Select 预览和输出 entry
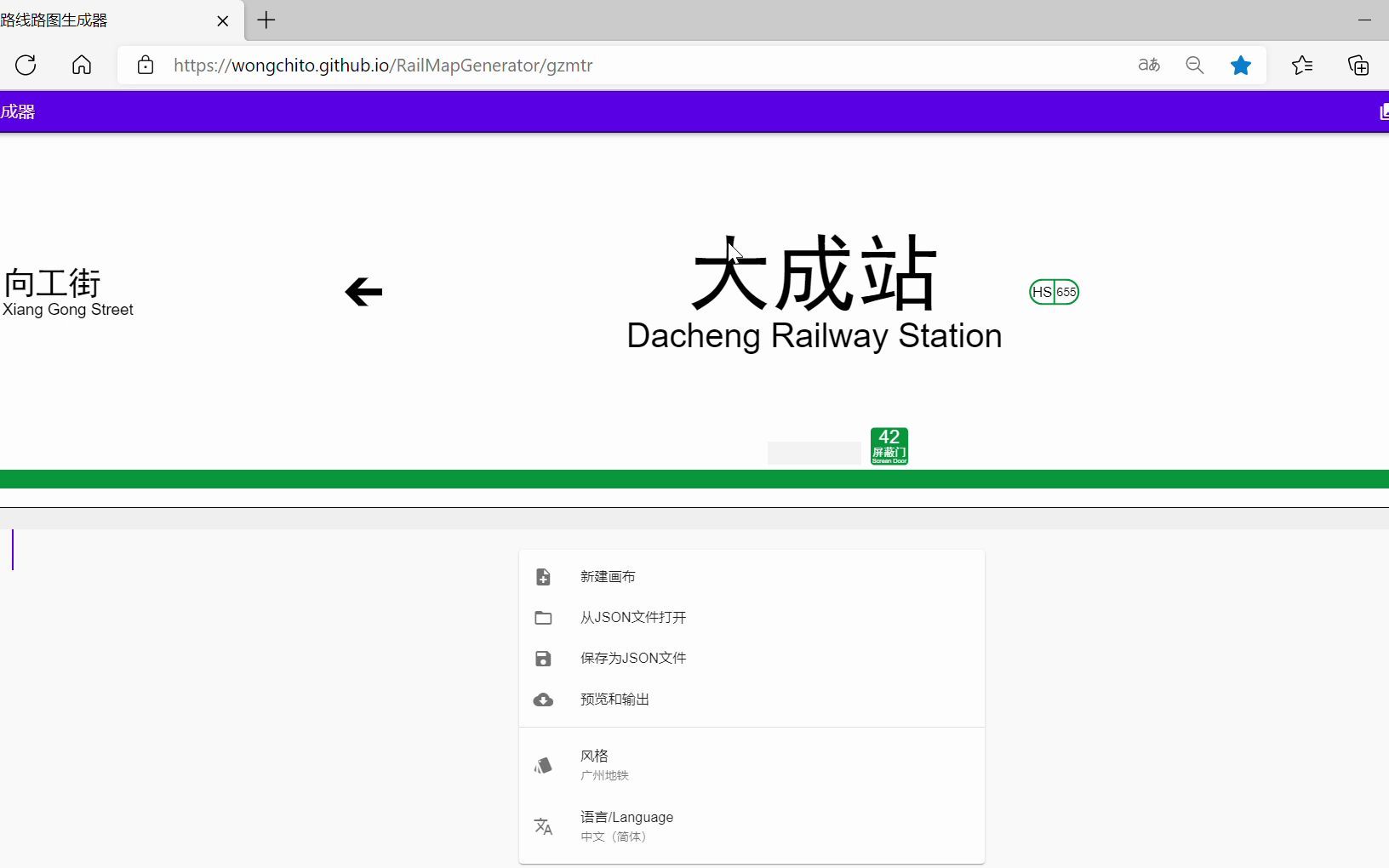 tap(752, 700)
